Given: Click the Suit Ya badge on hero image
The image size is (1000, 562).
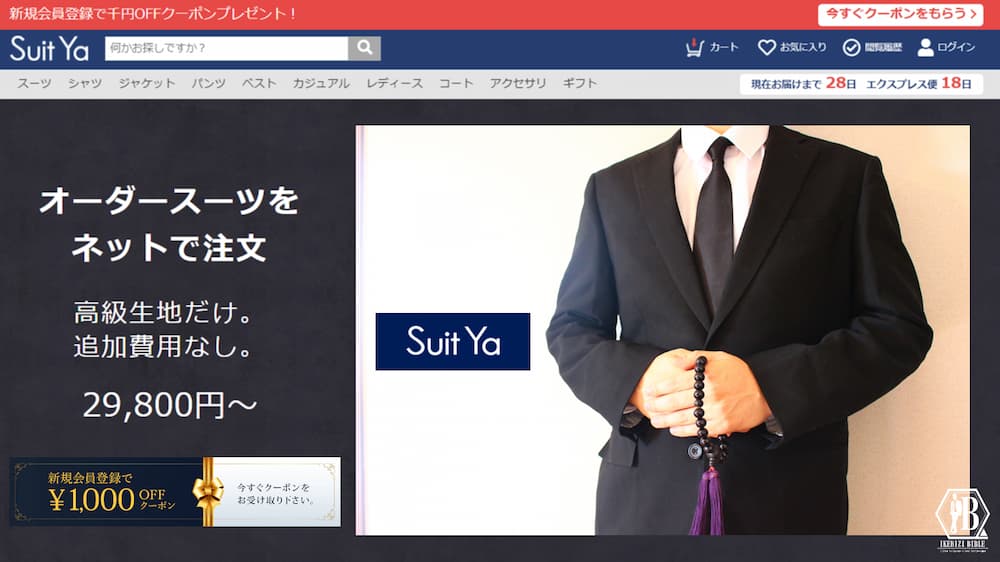Looking at the screenshot, I should (x=453, y=342).
